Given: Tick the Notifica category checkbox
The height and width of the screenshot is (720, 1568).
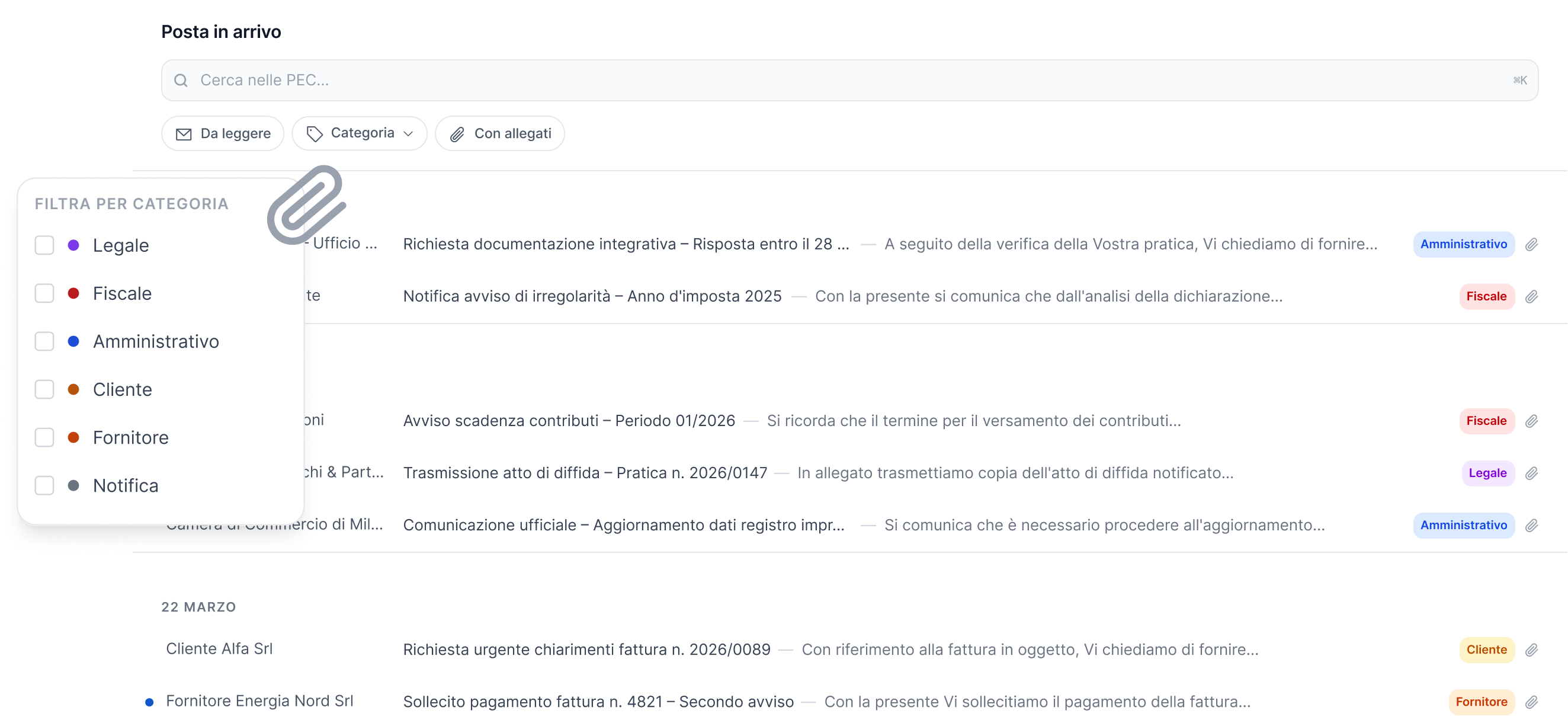Looking at the screenshot, I should (x=44, y=485).
